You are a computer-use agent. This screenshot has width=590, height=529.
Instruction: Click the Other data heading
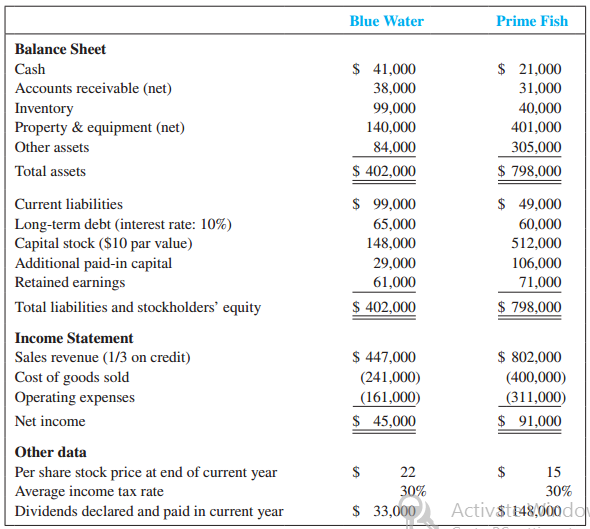[x=50, y=452]
